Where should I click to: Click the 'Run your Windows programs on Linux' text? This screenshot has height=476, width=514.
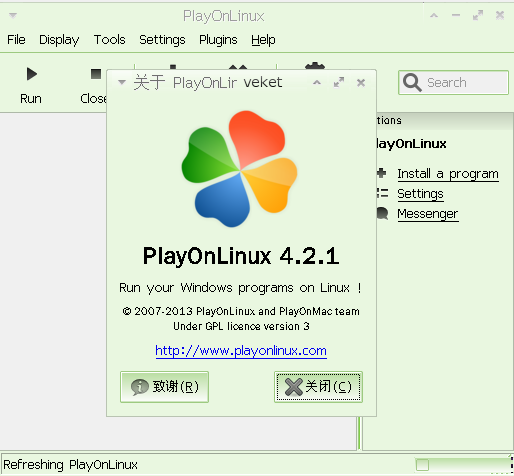(240, 288)
